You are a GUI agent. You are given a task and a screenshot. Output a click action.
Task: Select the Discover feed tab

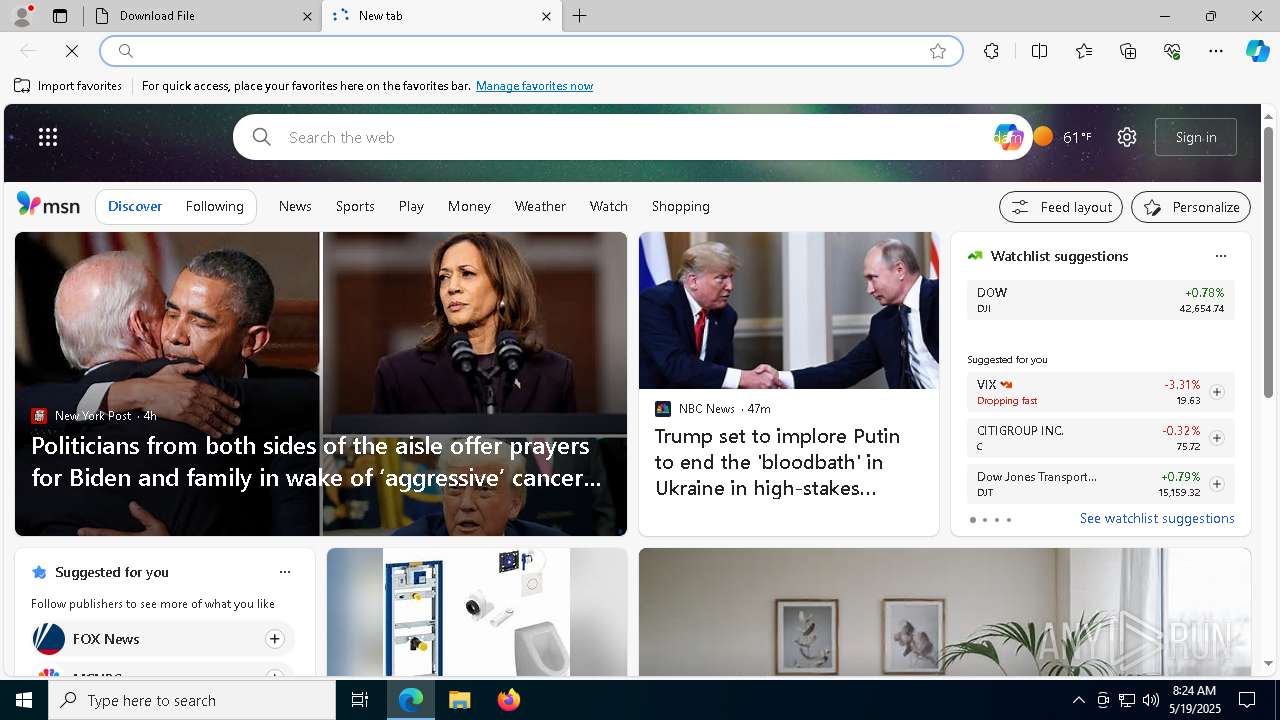[x=135, y=206]
